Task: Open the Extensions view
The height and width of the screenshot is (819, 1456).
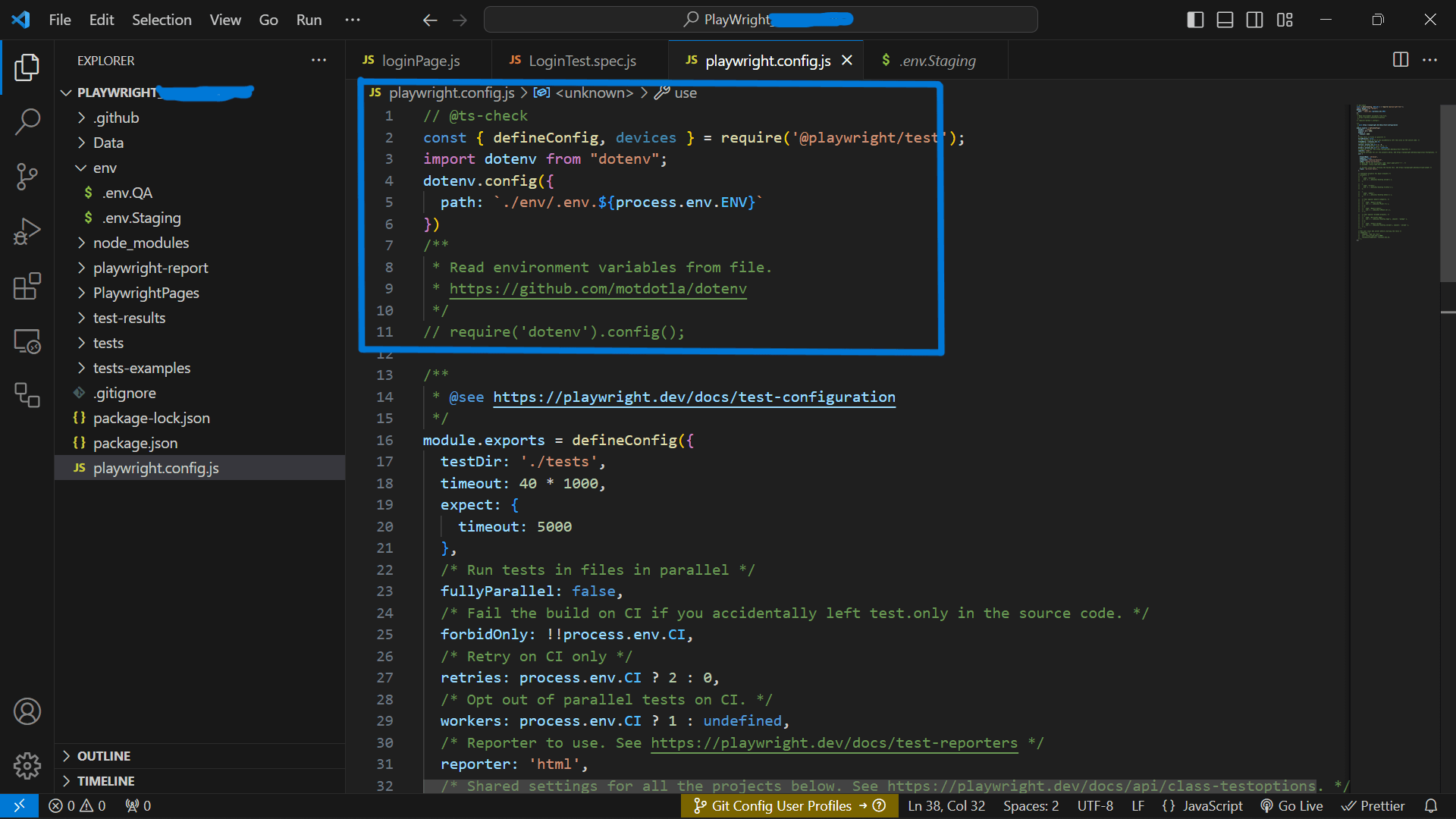Action: click(27, 287)
